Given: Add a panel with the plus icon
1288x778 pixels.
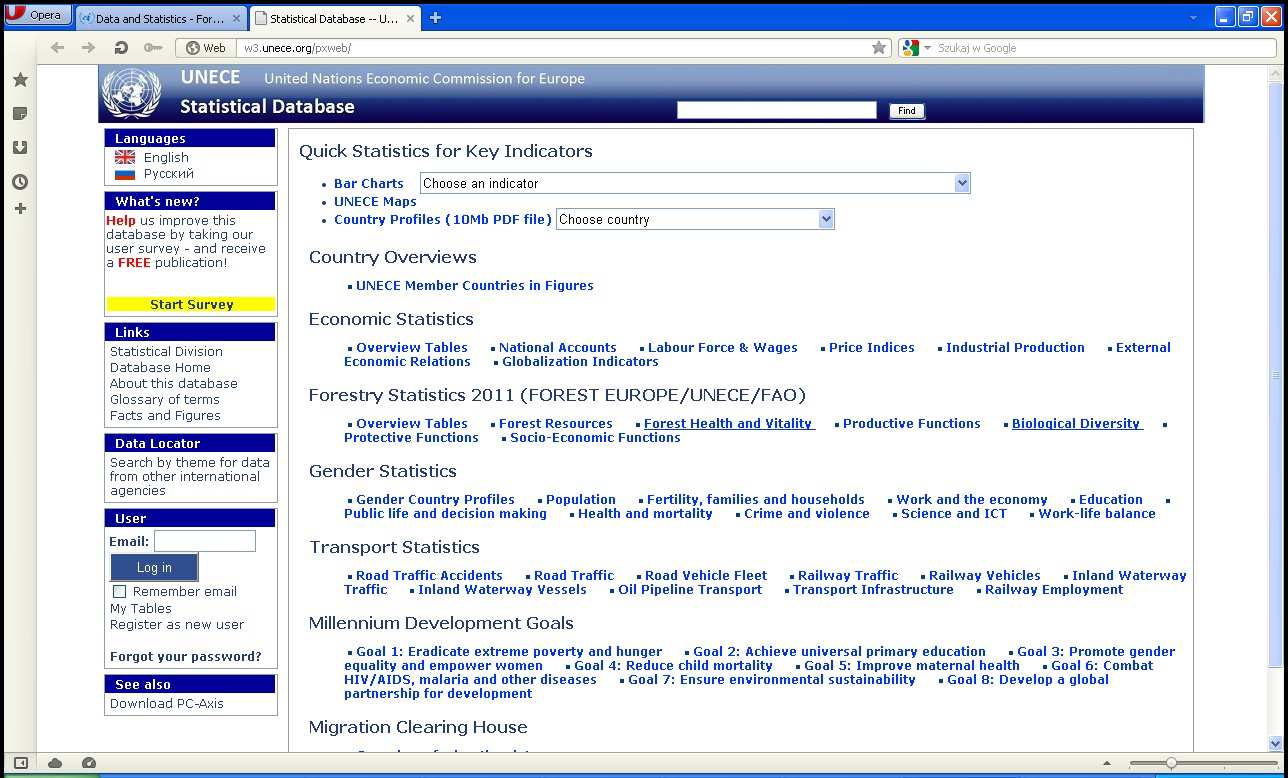Looking at the screenshot, I should tap(20, 208).
